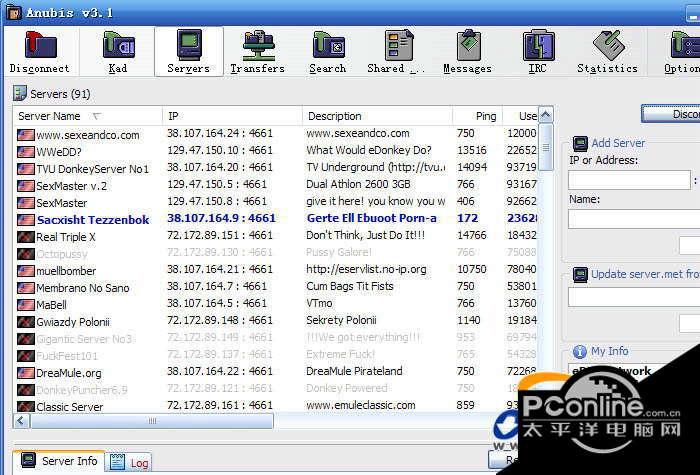Click the Servers (91) list icon
The image size is (700, 475).
coord(20,93)
